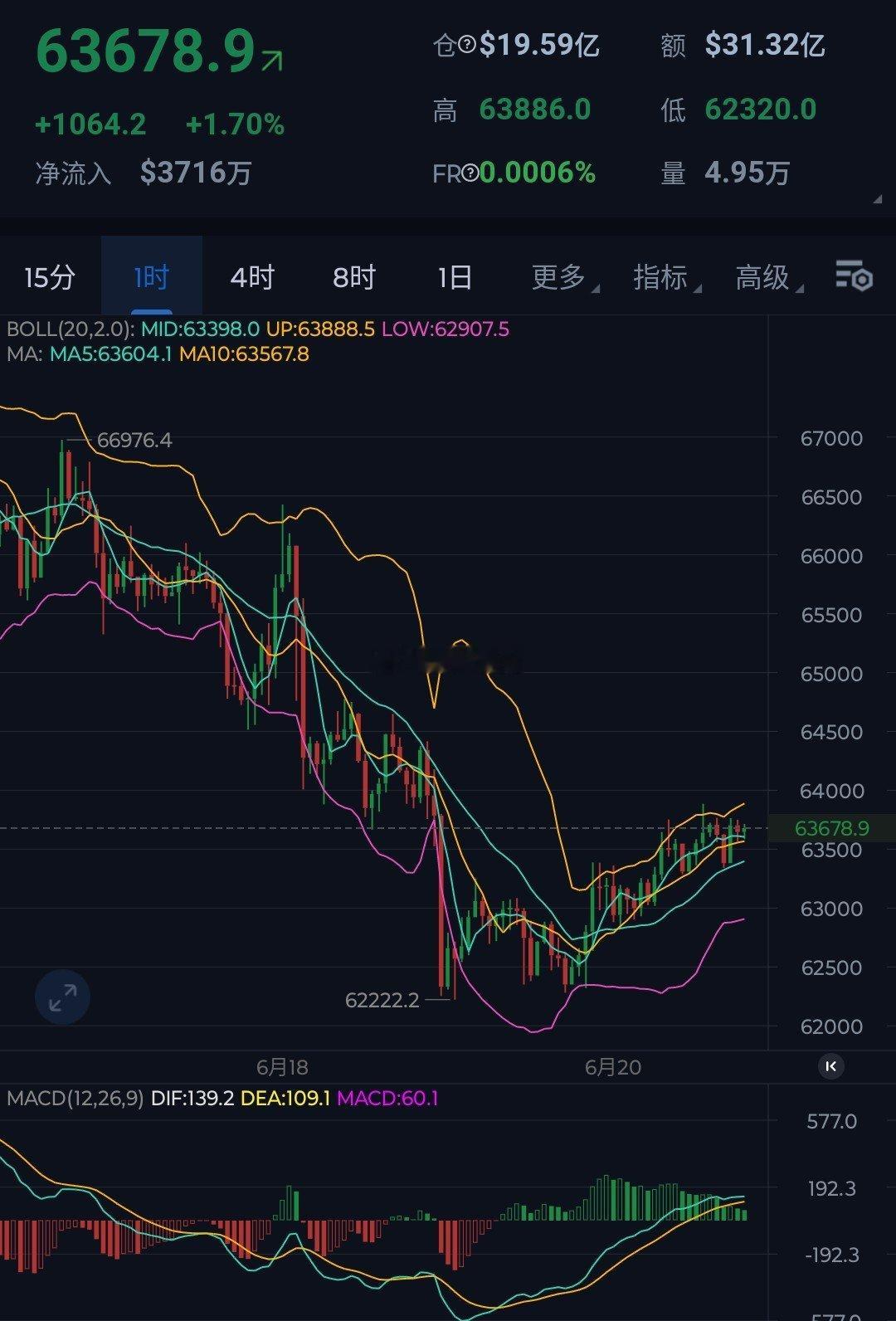Tap the 66976.4 high marker label
Viewport: 896px width, 1321px height.
134,440
